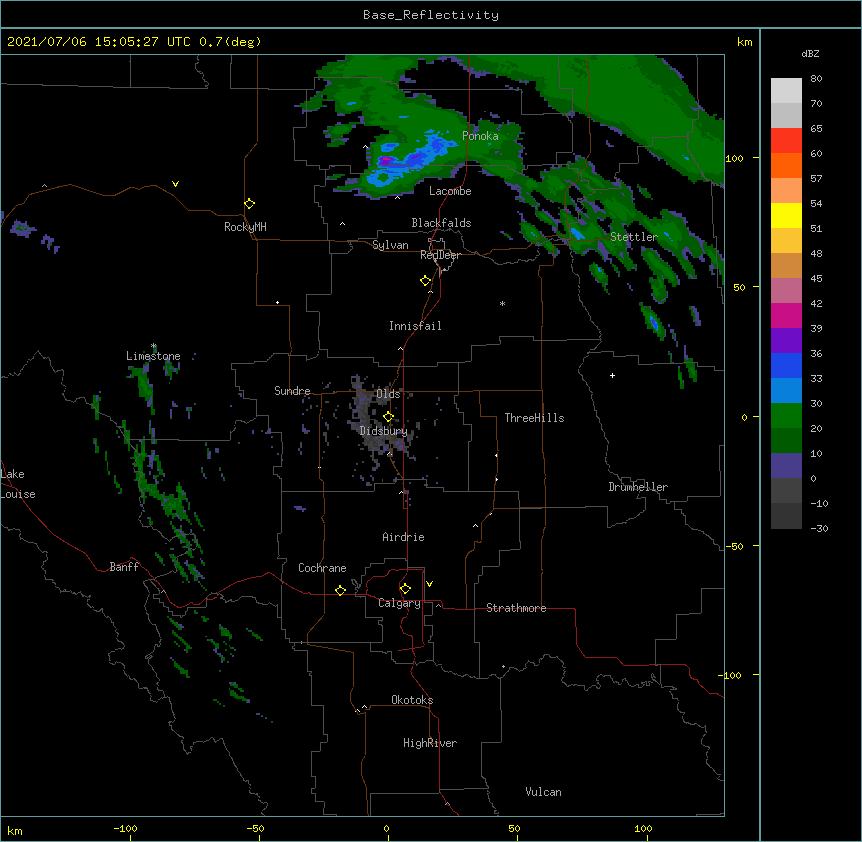
Task: Click the Okotoks label
Action: [412, 700]
